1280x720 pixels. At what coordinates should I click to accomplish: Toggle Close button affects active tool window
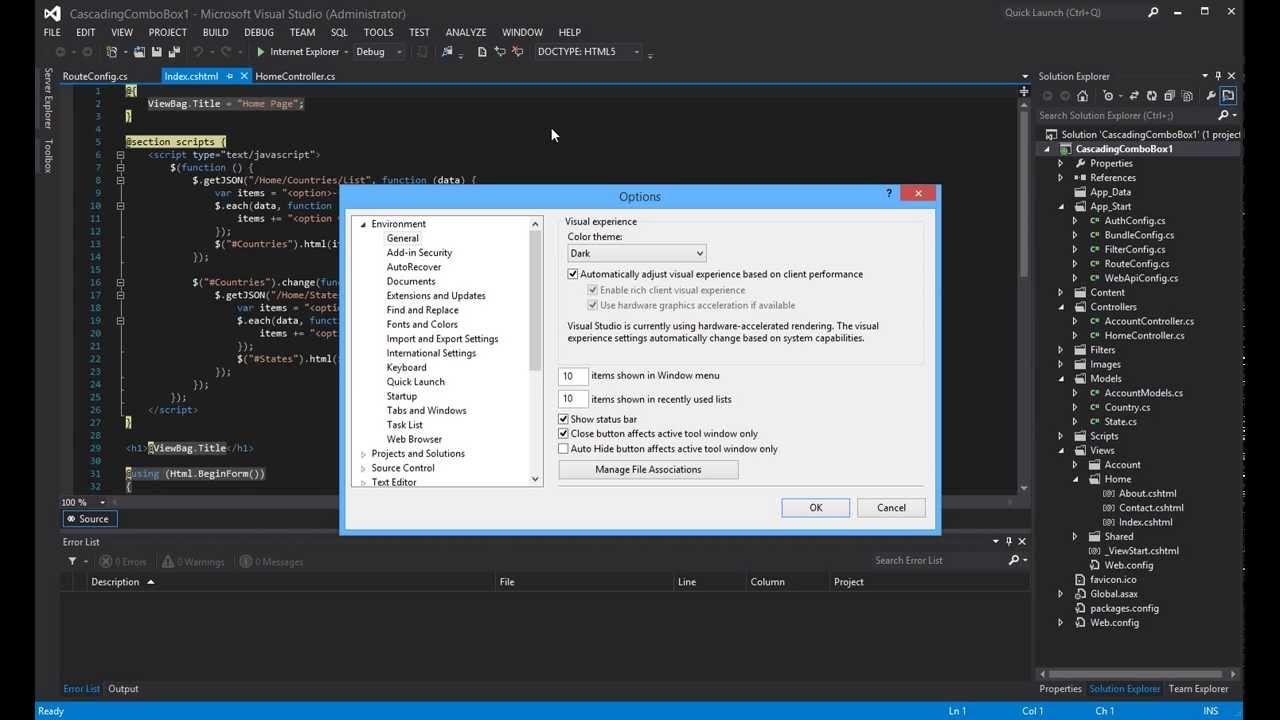(564, 434)
